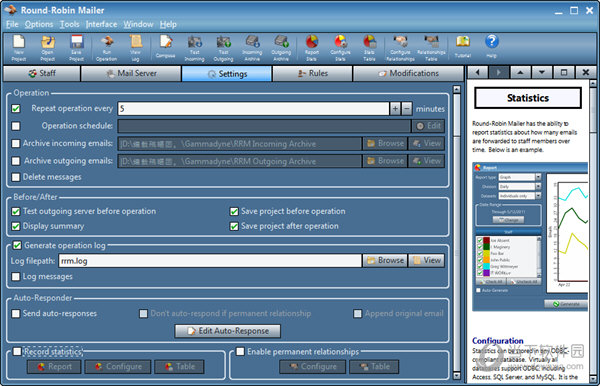Enable the Delete messages checkbox
The image size is (600, 386).
tap(16, 177)
